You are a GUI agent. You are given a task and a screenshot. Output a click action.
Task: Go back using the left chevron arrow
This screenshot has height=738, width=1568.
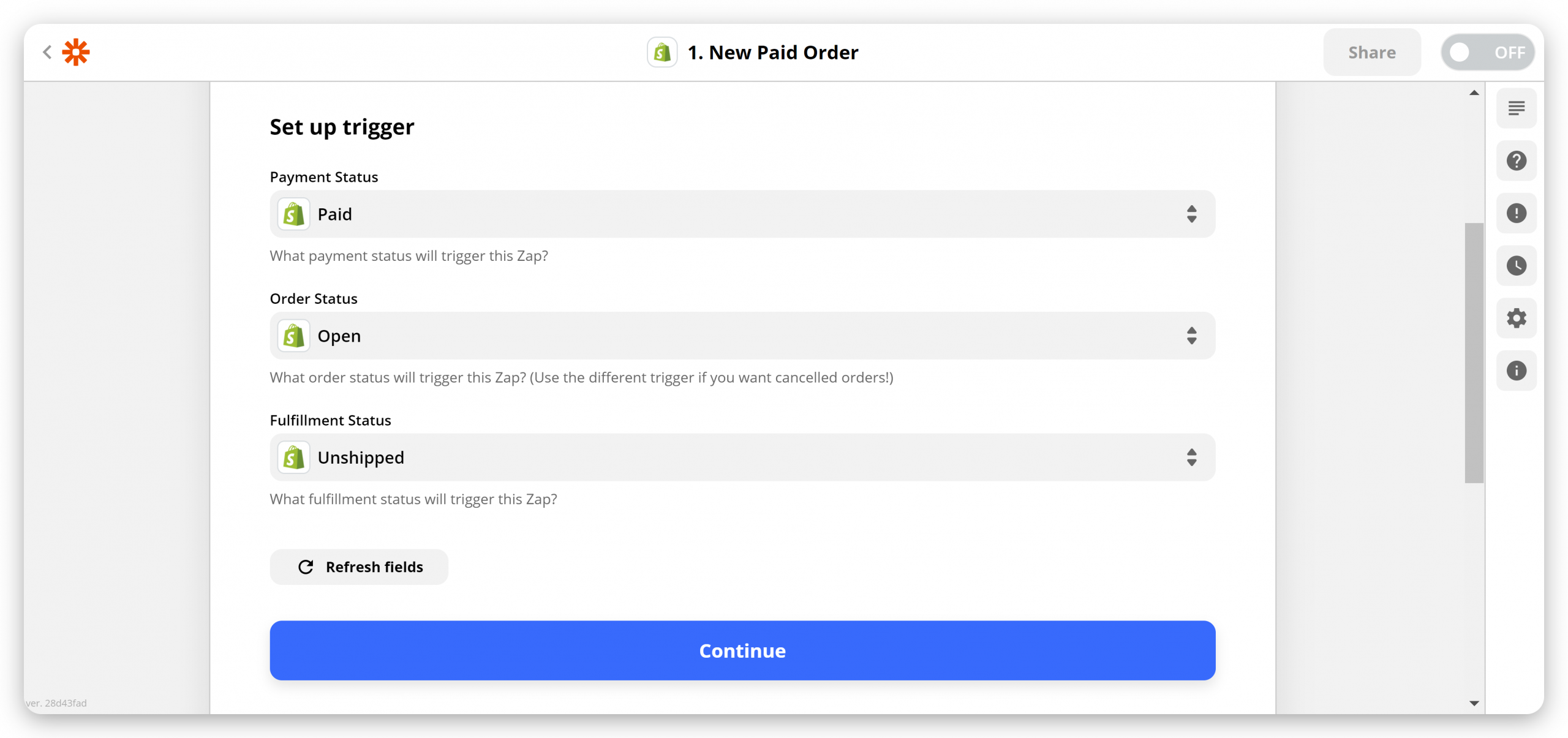coord(47,52)
